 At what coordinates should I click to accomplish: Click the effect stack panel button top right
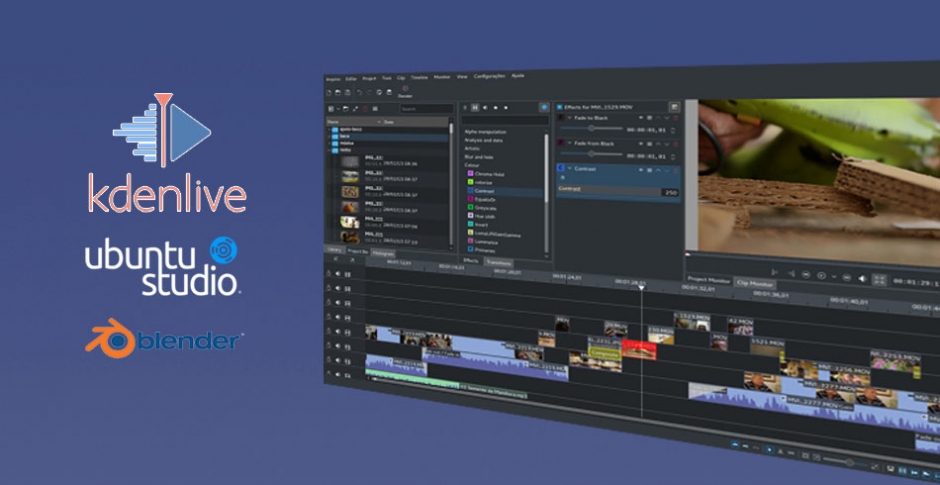(x=674, y=107)
